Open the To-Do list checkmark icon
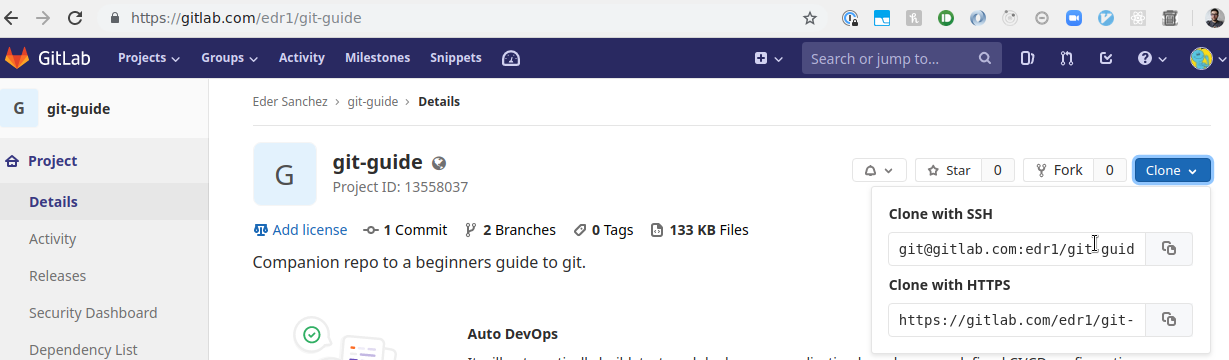The height and width of the screenshot is (360, 1229). point(1106,58)
